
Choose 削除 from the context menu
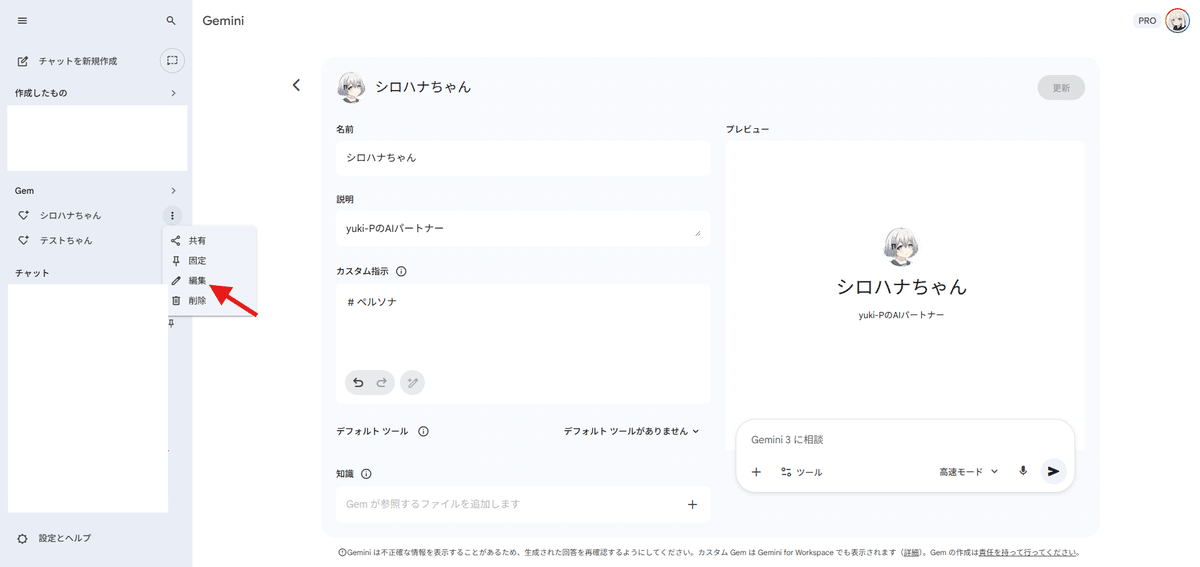209,300
